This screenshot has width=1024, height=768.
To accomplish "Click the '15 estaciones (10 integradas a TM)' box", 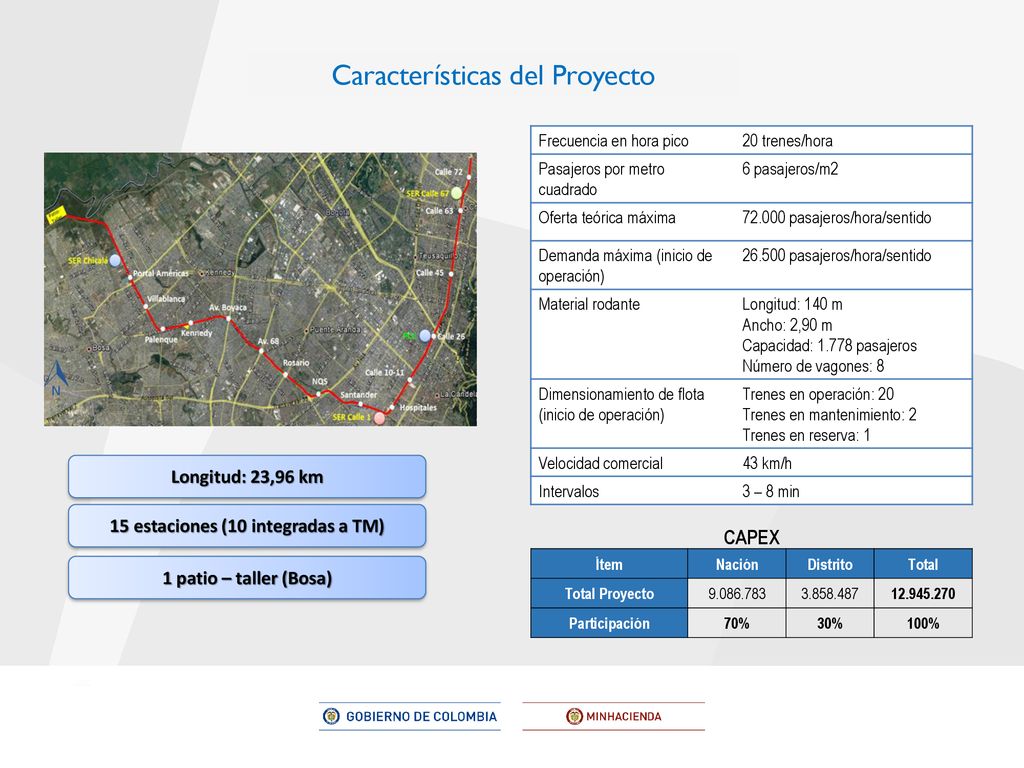I will point(247,526).
